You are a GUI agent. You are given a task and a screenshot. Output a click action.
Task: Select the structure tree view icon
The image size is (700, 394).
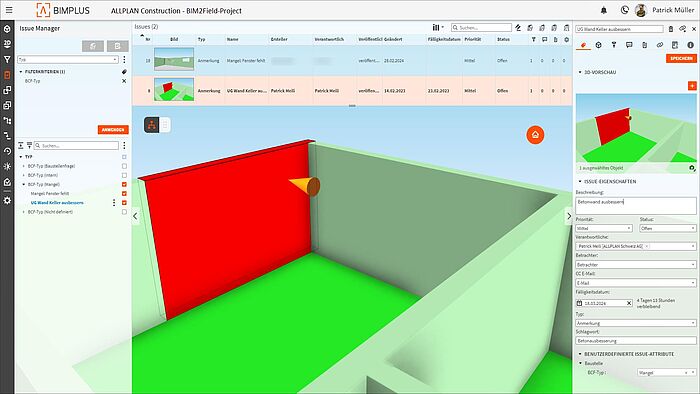(152, 125)
